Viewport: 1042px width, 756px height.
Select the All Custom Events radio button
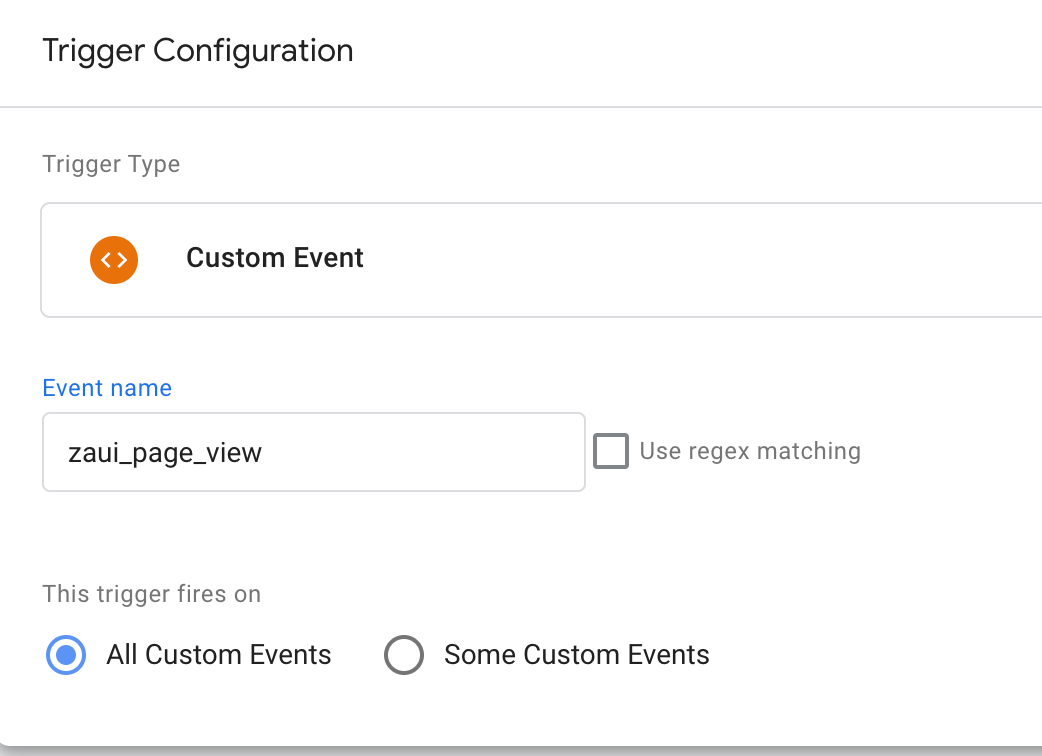(65, 655)
